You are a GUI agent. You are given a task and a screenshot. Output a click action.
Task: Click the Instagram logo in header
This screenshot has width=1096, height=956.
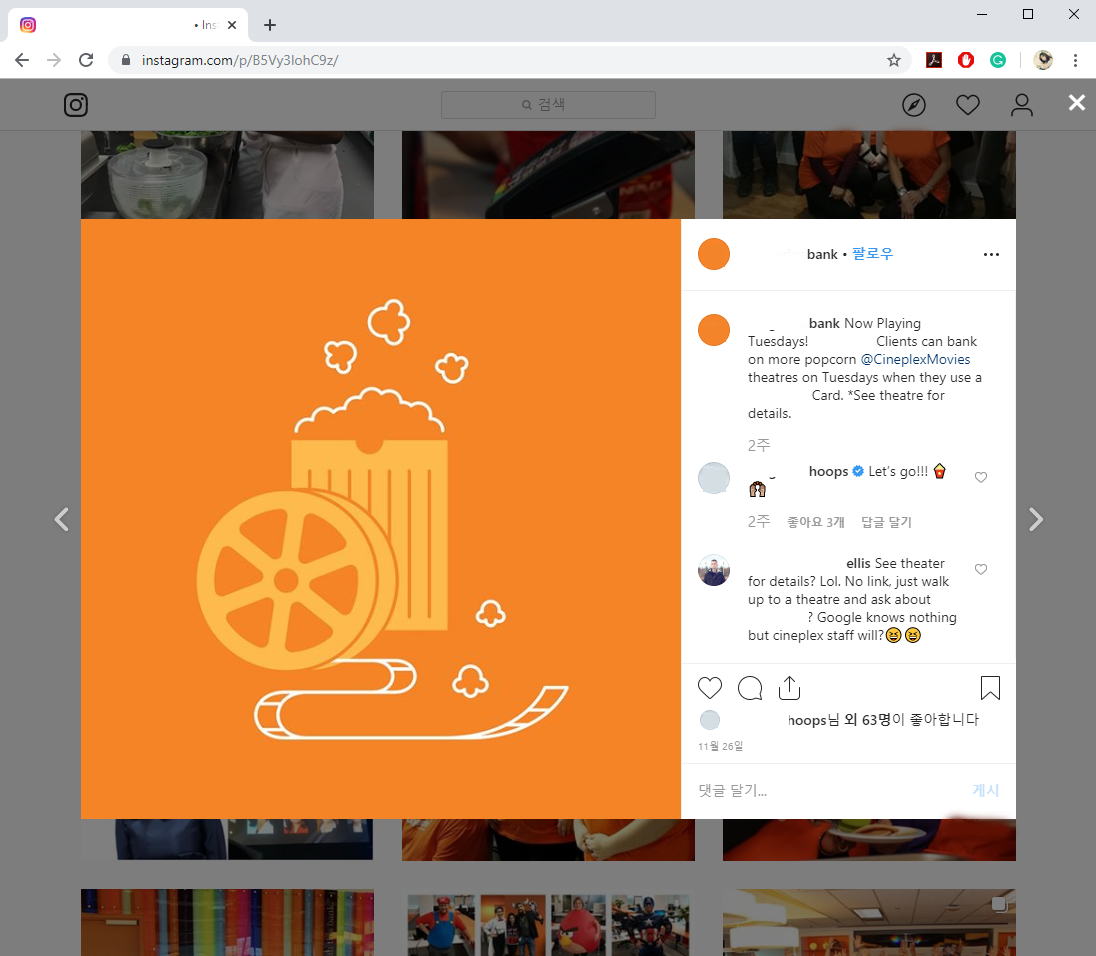[75, 105]
